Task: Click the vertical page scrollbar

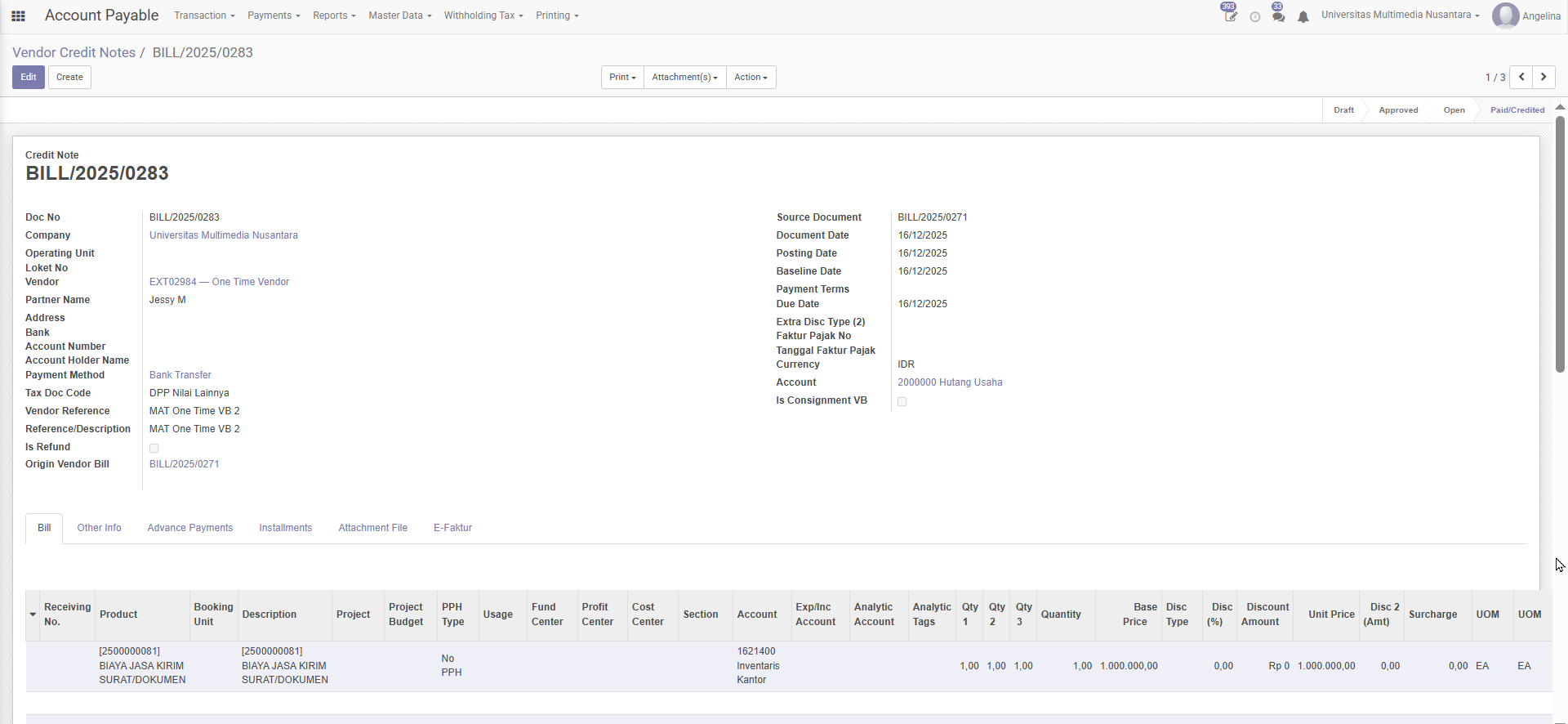Action: tap(1560, 245)
